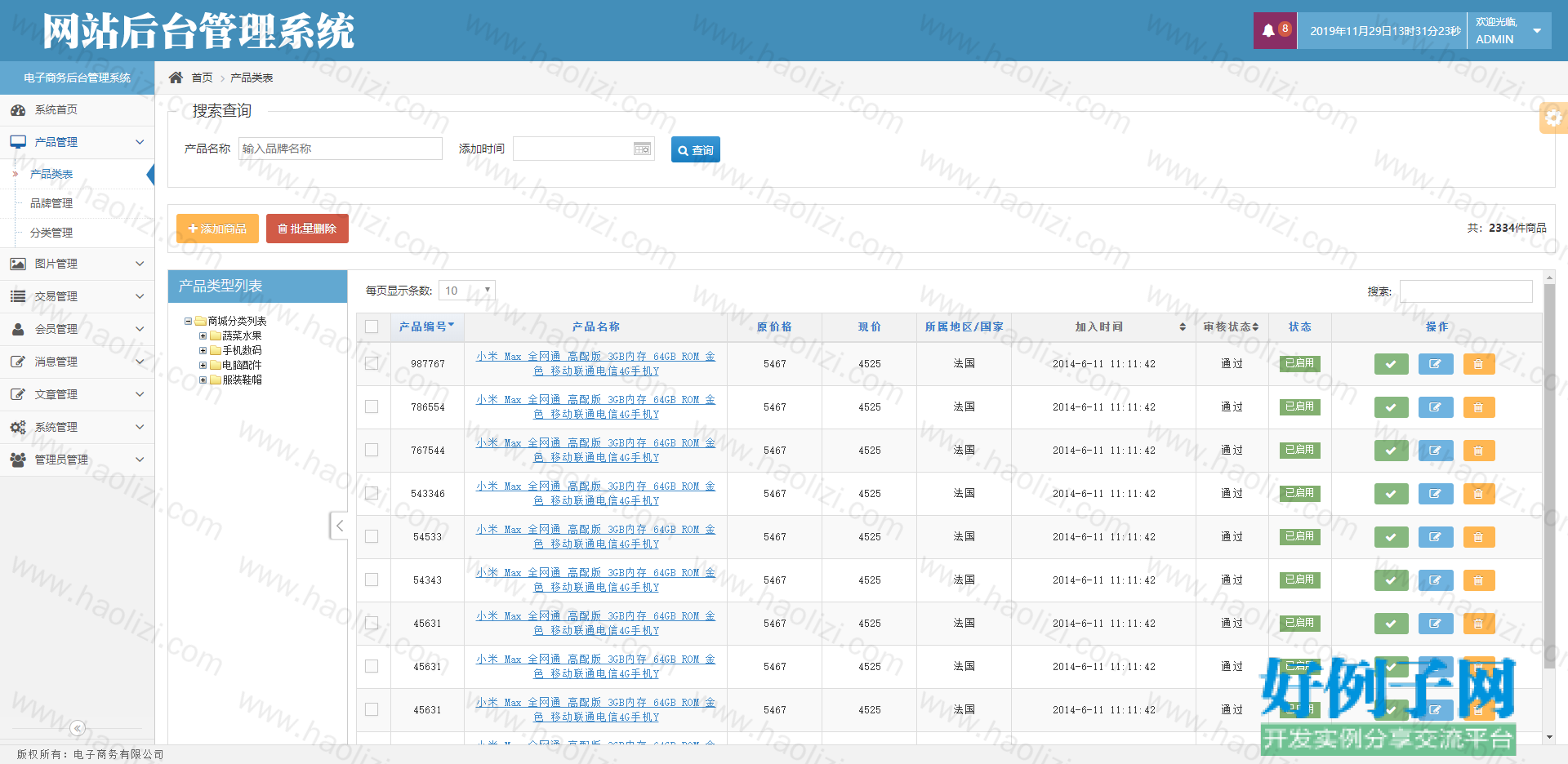1568x764 pixels.
Task: Open 首页 breadcrumb link
Action: [x=202, y=78]
